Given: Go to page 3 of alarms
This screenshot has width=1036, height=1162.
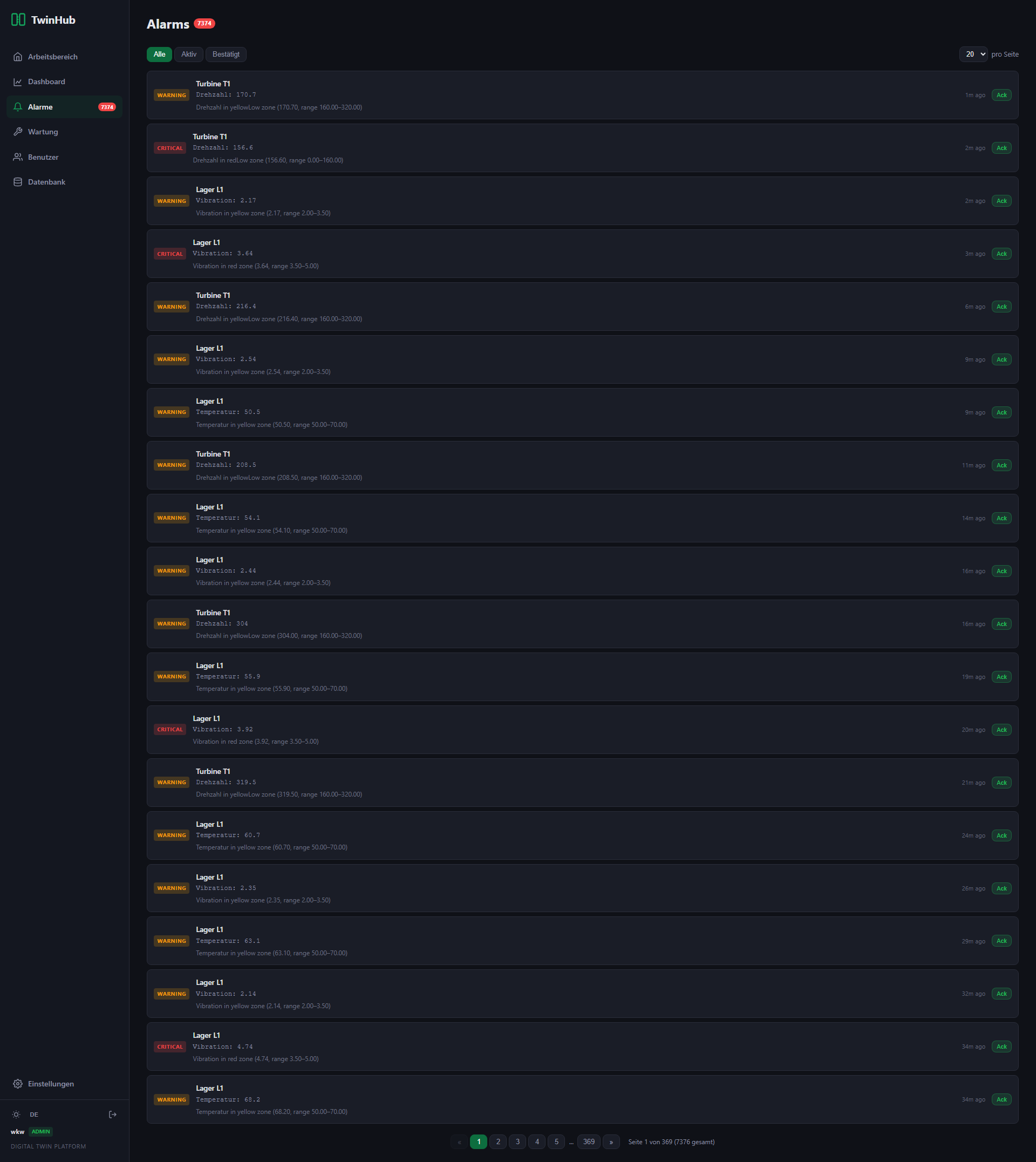Looking at the screenshot, I should click(517, 1142).
